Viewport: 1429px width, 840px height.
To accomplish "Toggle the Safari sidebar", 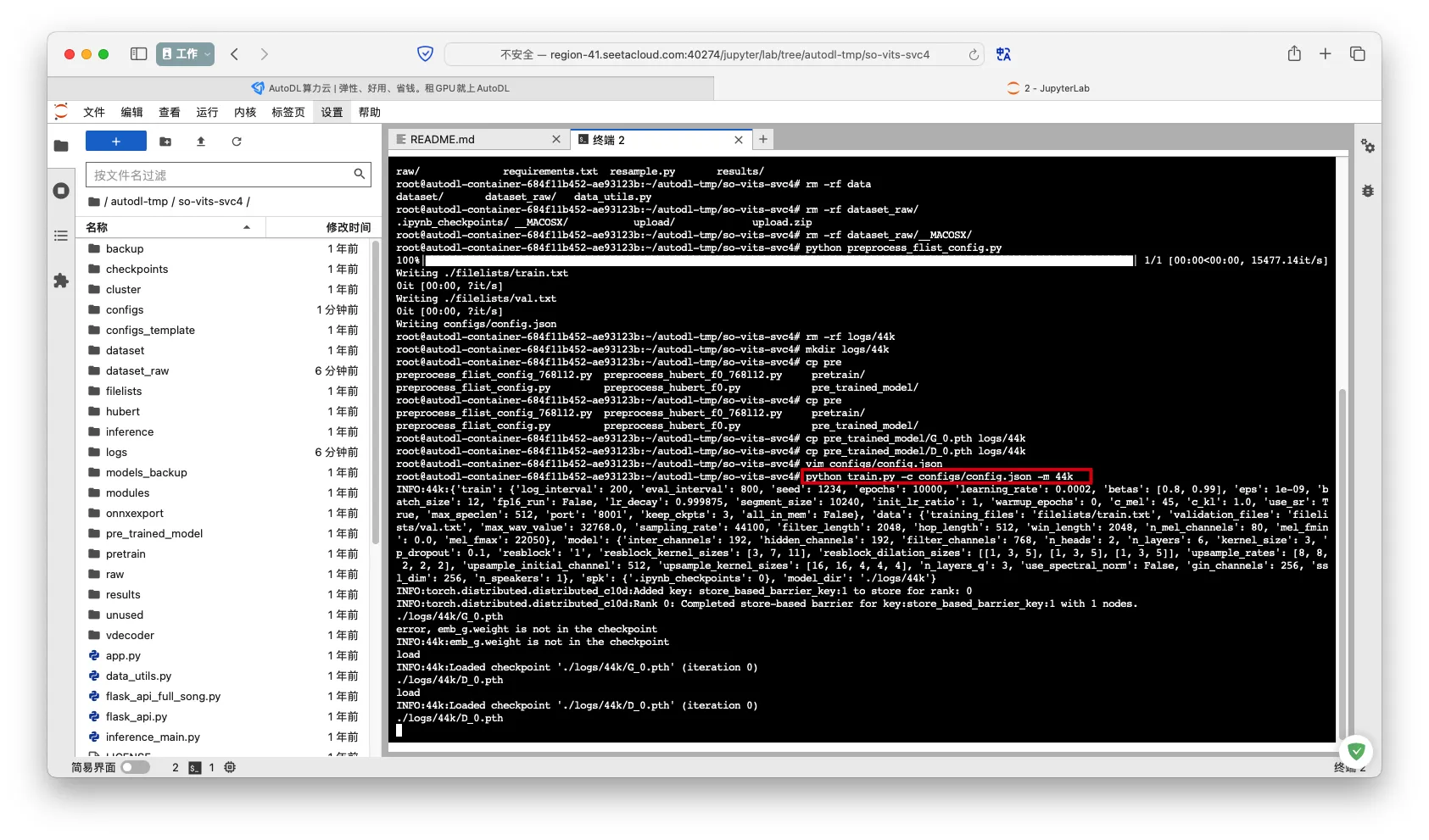I will 138,54.
